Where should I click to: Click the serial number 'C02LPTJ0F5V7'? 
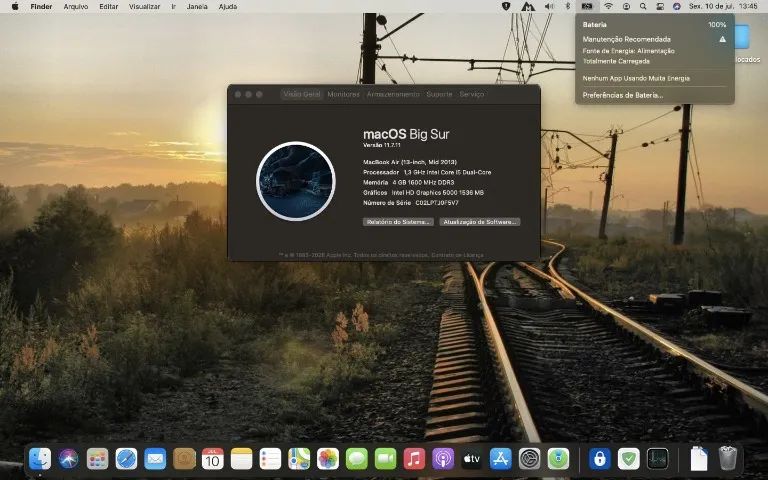tap(437, 203)
